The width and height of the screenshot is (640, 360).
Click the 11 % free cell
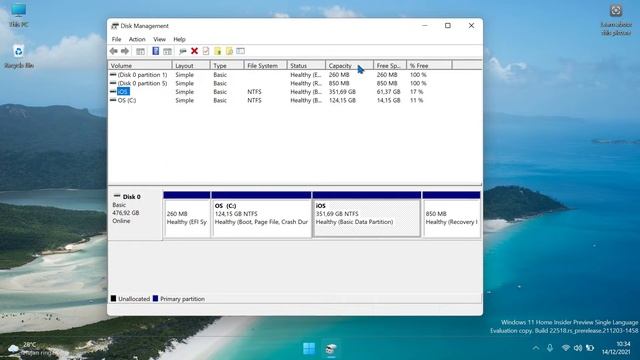[x=416, y=100]
